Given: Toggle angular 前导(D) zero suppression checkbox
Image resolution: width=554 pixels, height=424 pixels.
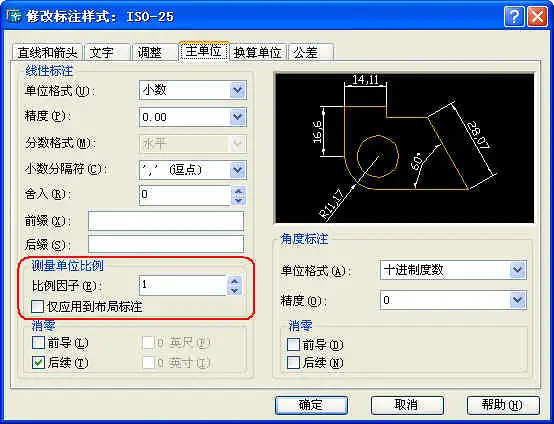Looking at the screenshot, I should [293, 344].
